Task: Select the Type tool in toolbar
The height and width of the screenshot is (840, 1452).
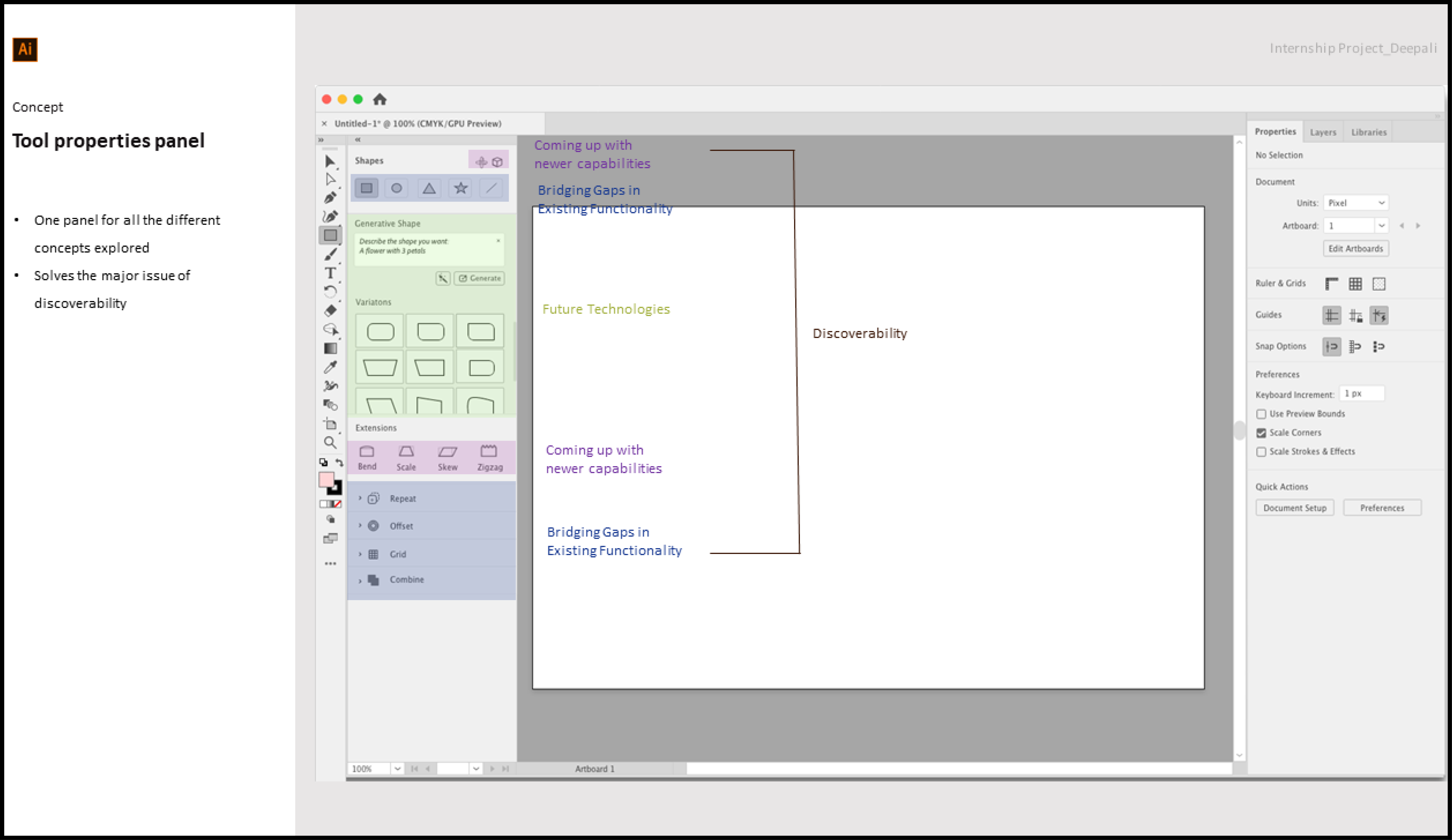Action: [x=330, y=273]
